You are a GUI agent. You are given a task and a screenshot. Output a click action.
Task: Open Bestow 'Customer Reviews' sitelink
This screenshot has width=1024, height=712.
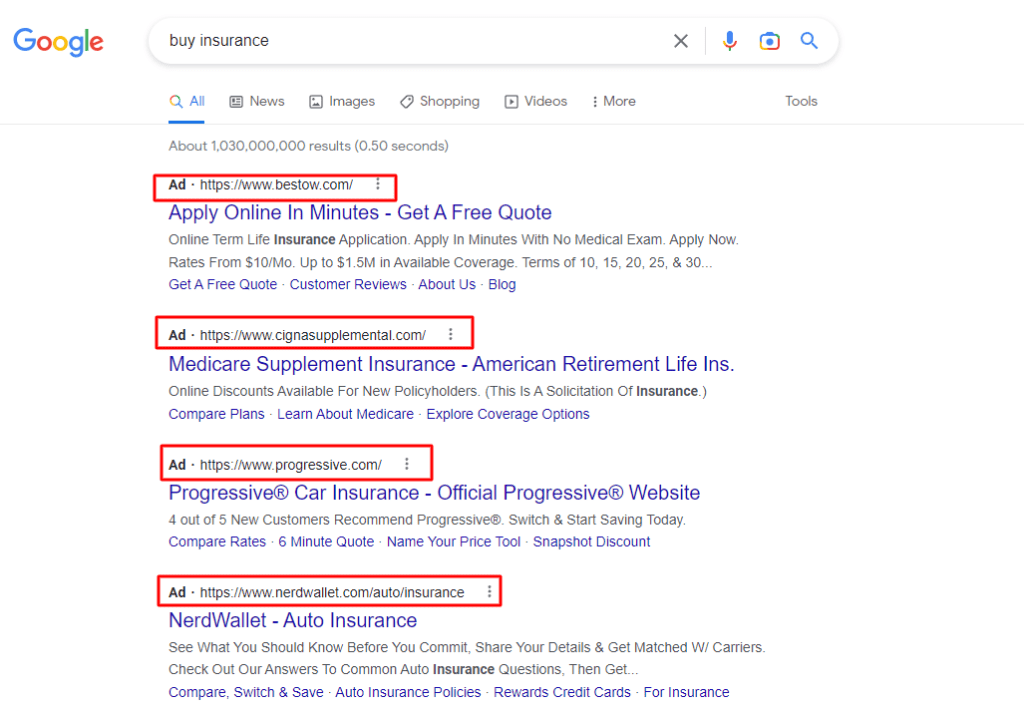tap(348, 284)
